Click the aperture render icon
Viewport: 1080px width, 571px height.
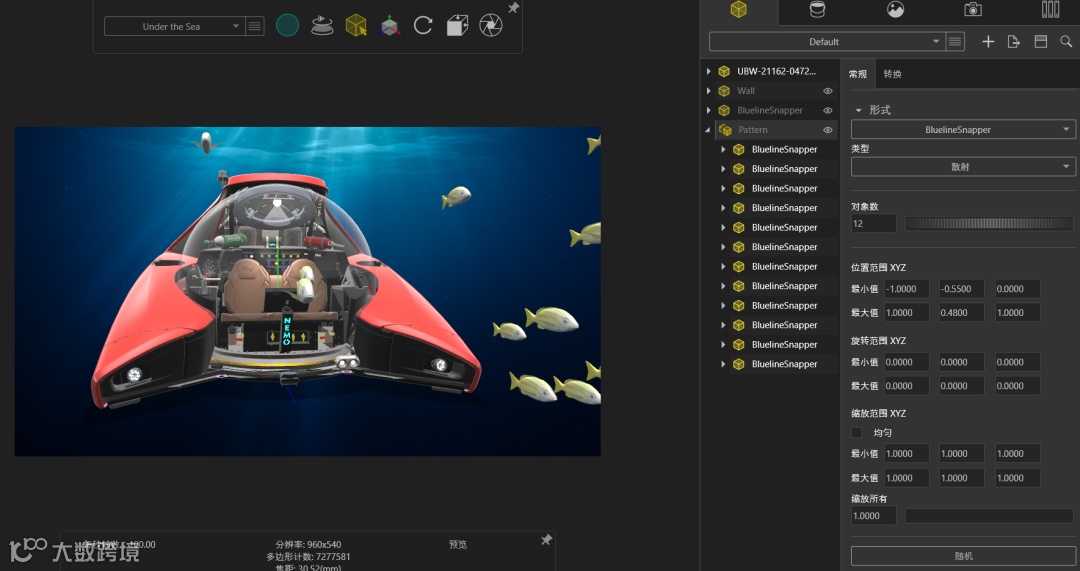tap(491, 26)
